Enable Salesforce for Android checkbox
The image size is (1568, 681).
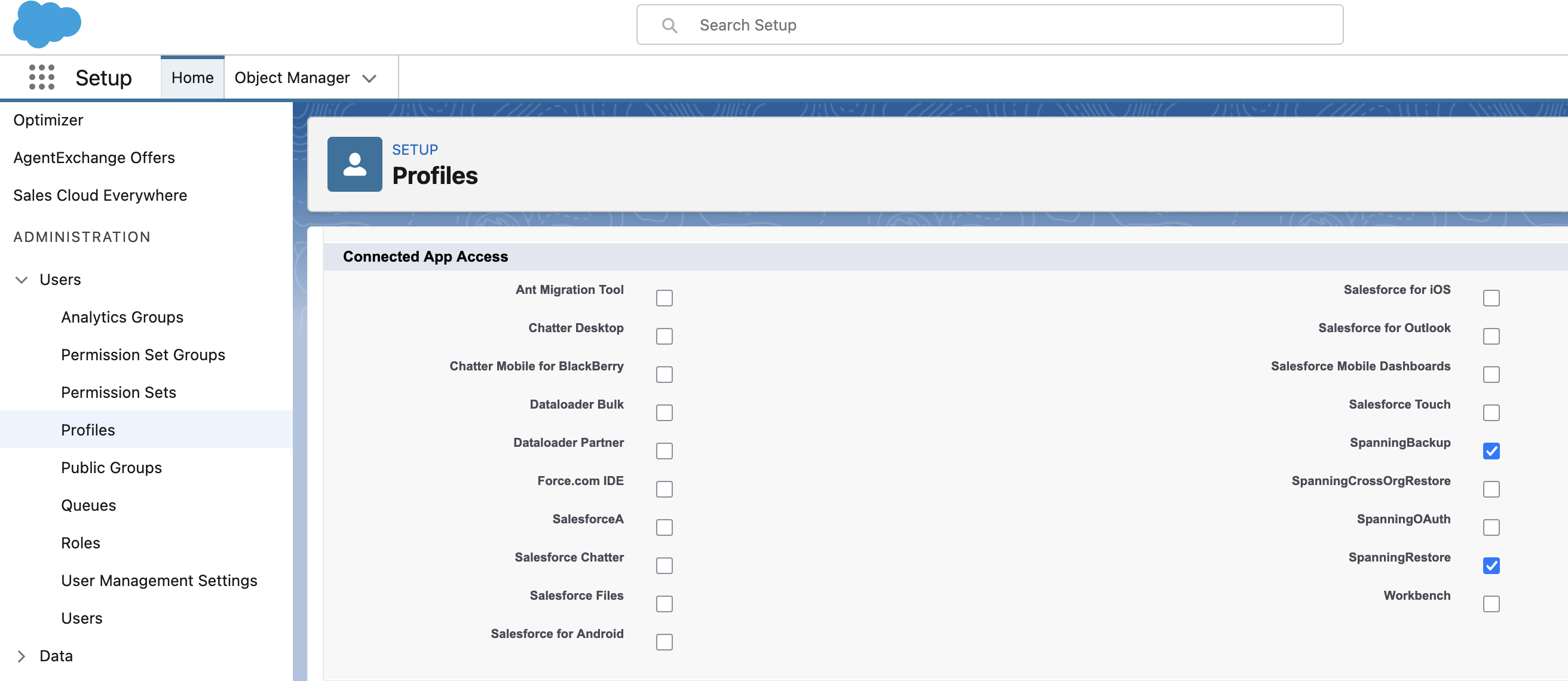[664, 642]
